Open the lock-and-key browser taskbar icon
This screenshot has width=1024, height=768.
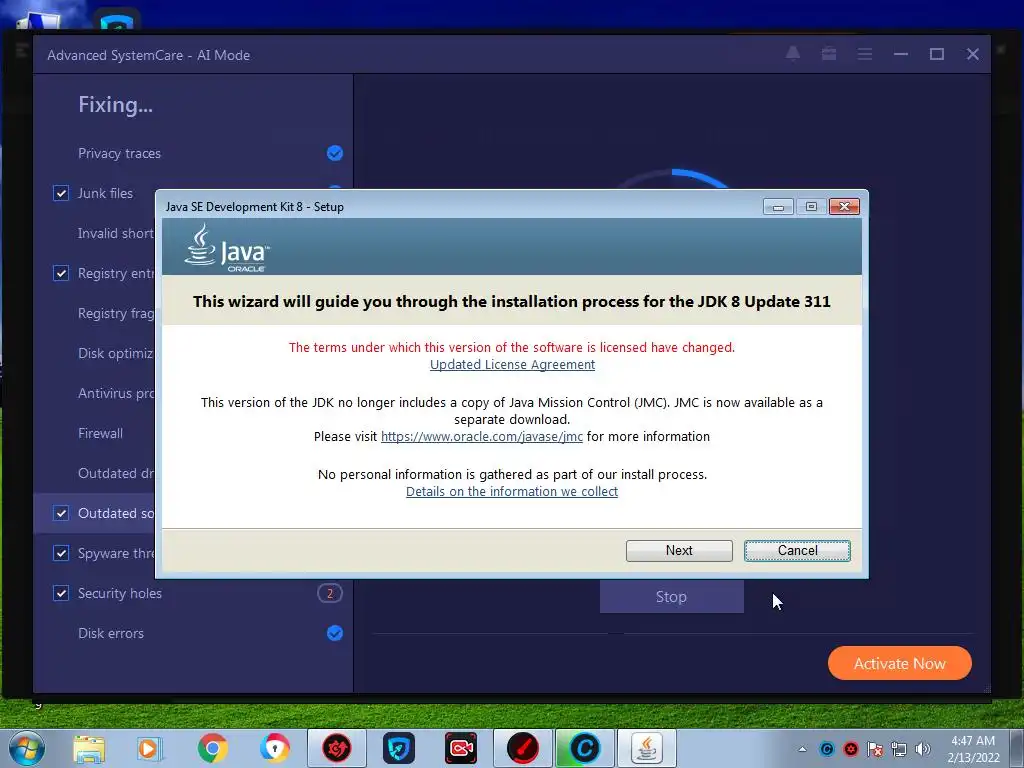tap(274, 748)
